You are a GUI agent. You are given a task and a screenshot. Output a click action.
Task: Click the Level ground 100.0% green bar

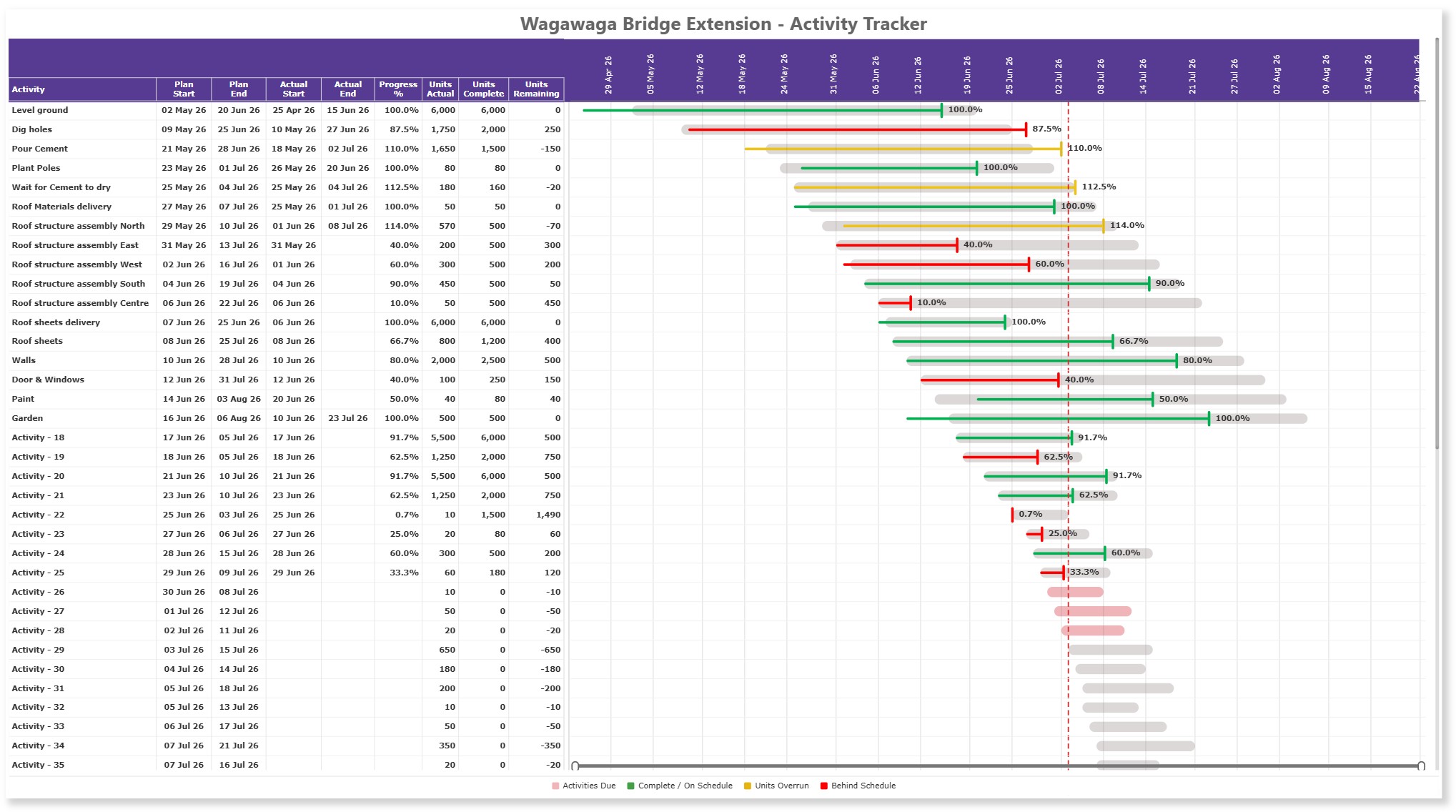pyautogui.click(x=762, y=110)
